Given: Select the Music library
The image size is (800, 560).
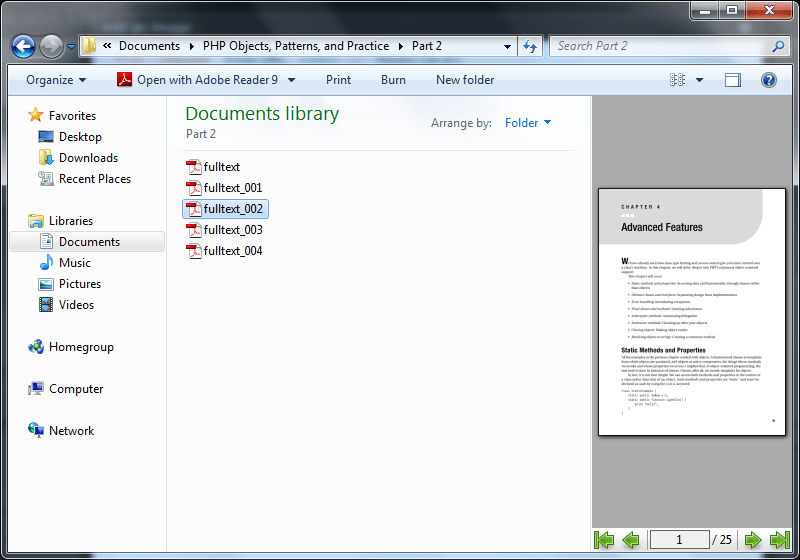Looking at the screenshot, I should pos(74,263).
